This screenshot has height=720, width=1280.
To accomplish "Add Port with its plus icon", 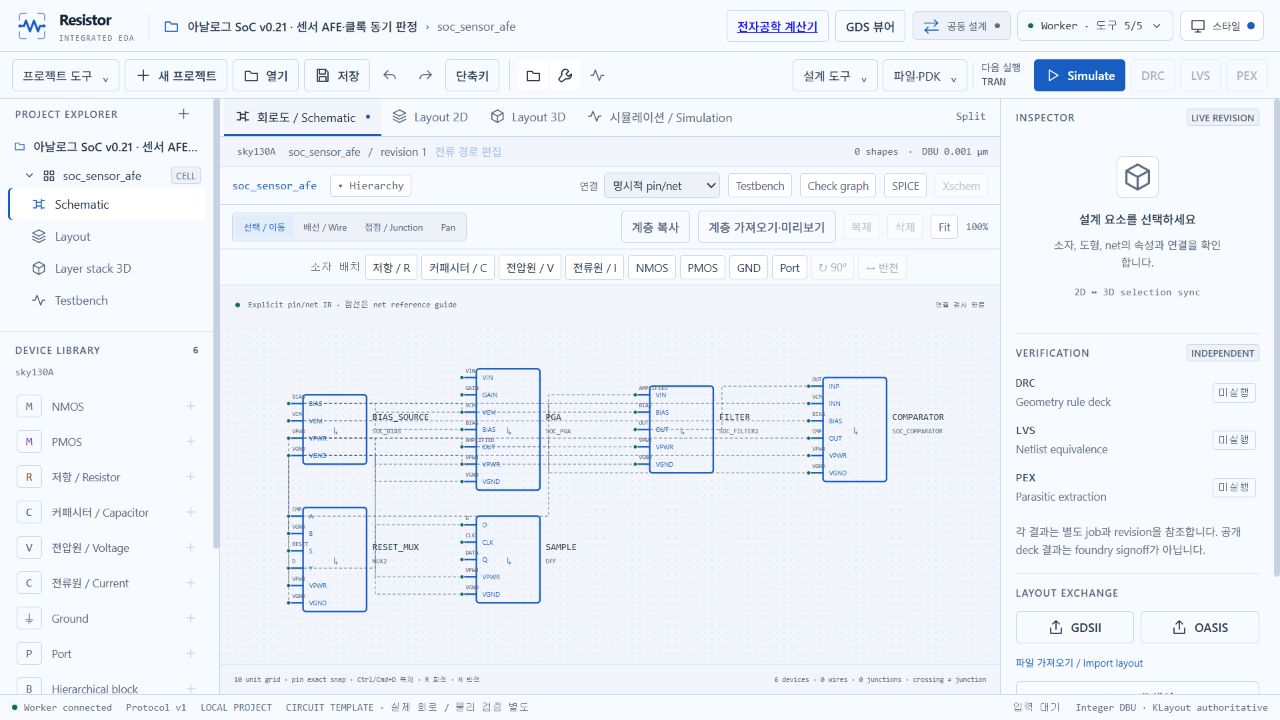I will click(190, 654).
